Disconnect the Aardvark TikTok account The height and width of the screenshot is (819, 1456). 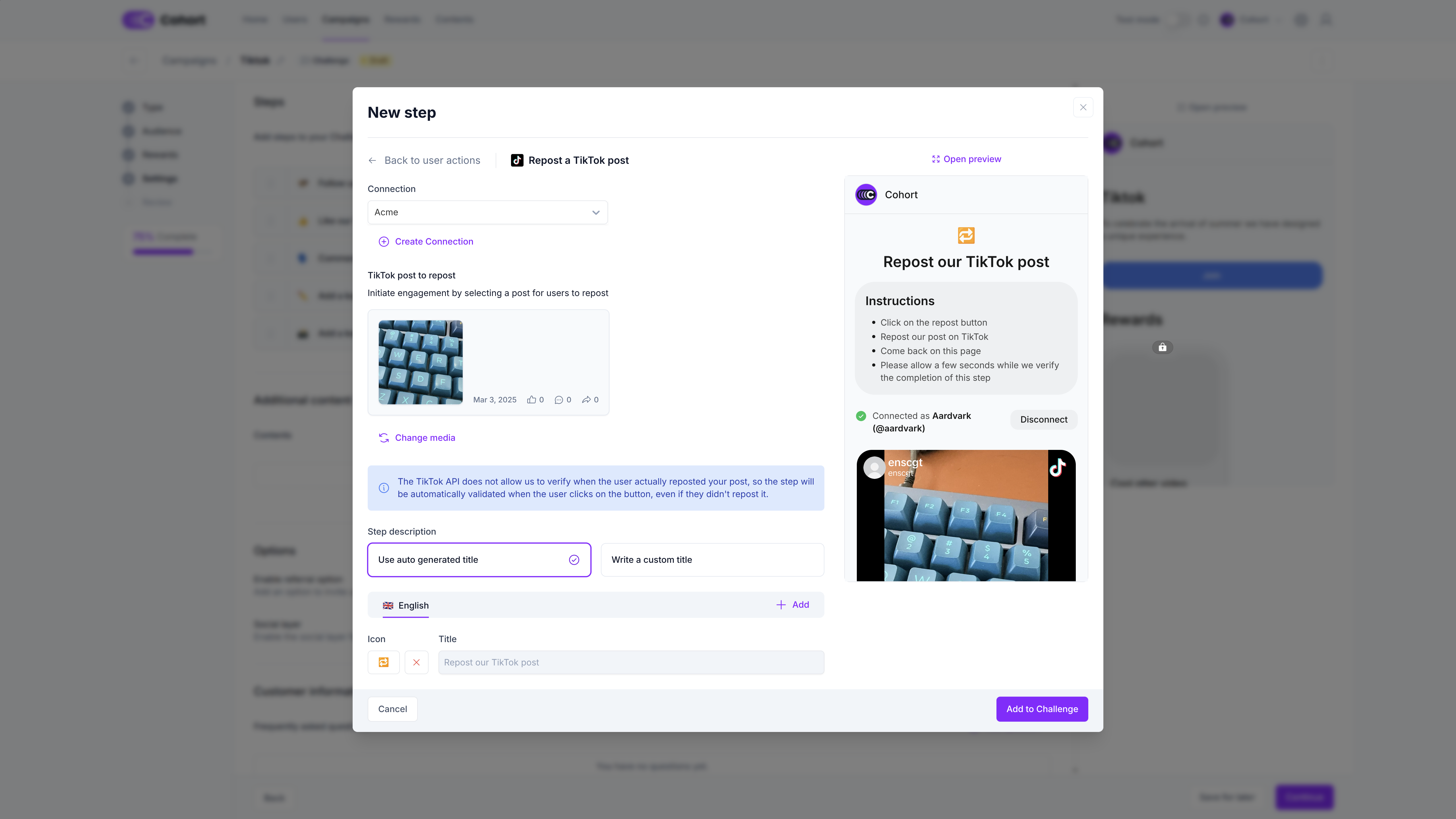point(1043,419)
